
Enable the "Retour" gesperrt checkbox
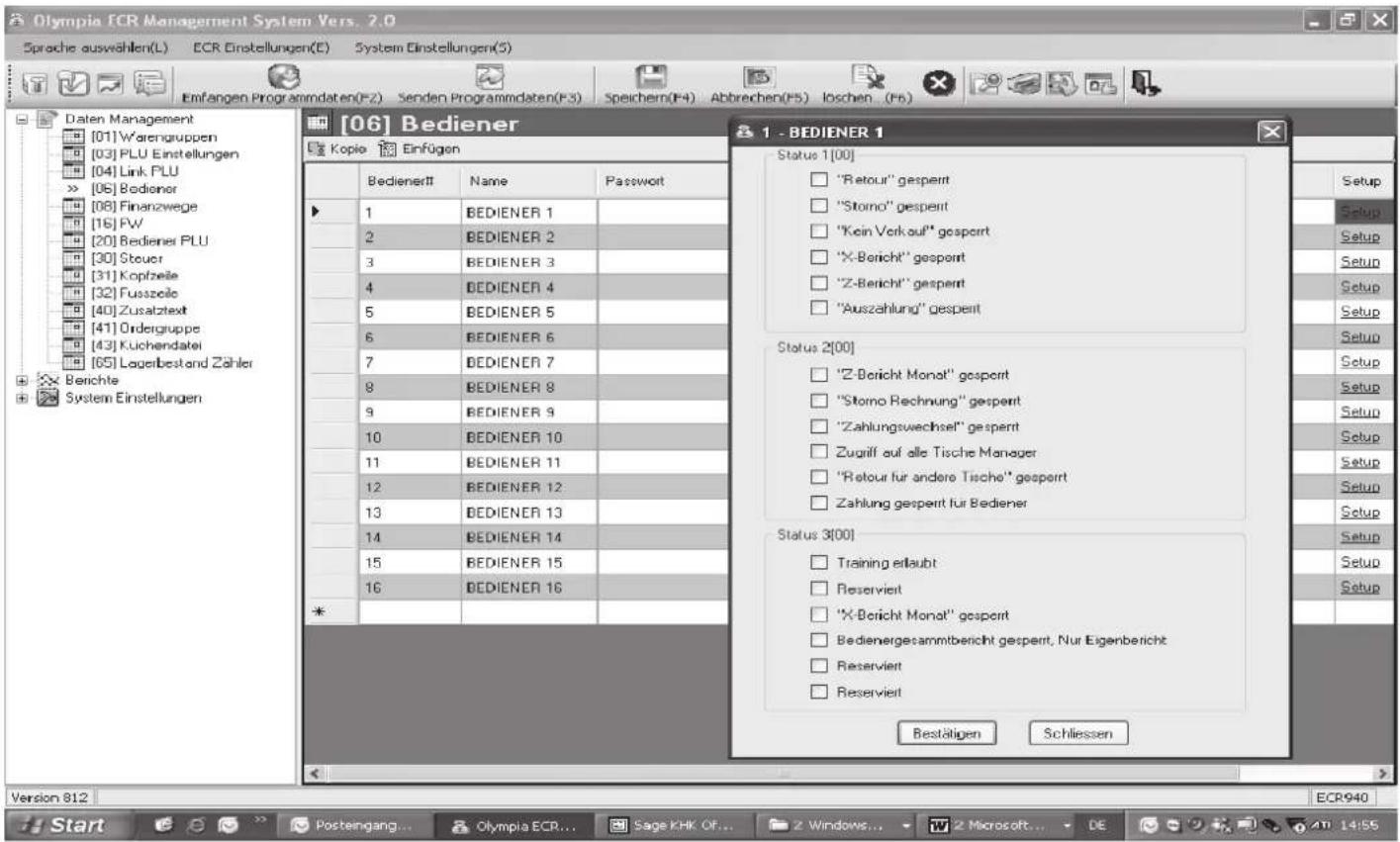[818, 180]
